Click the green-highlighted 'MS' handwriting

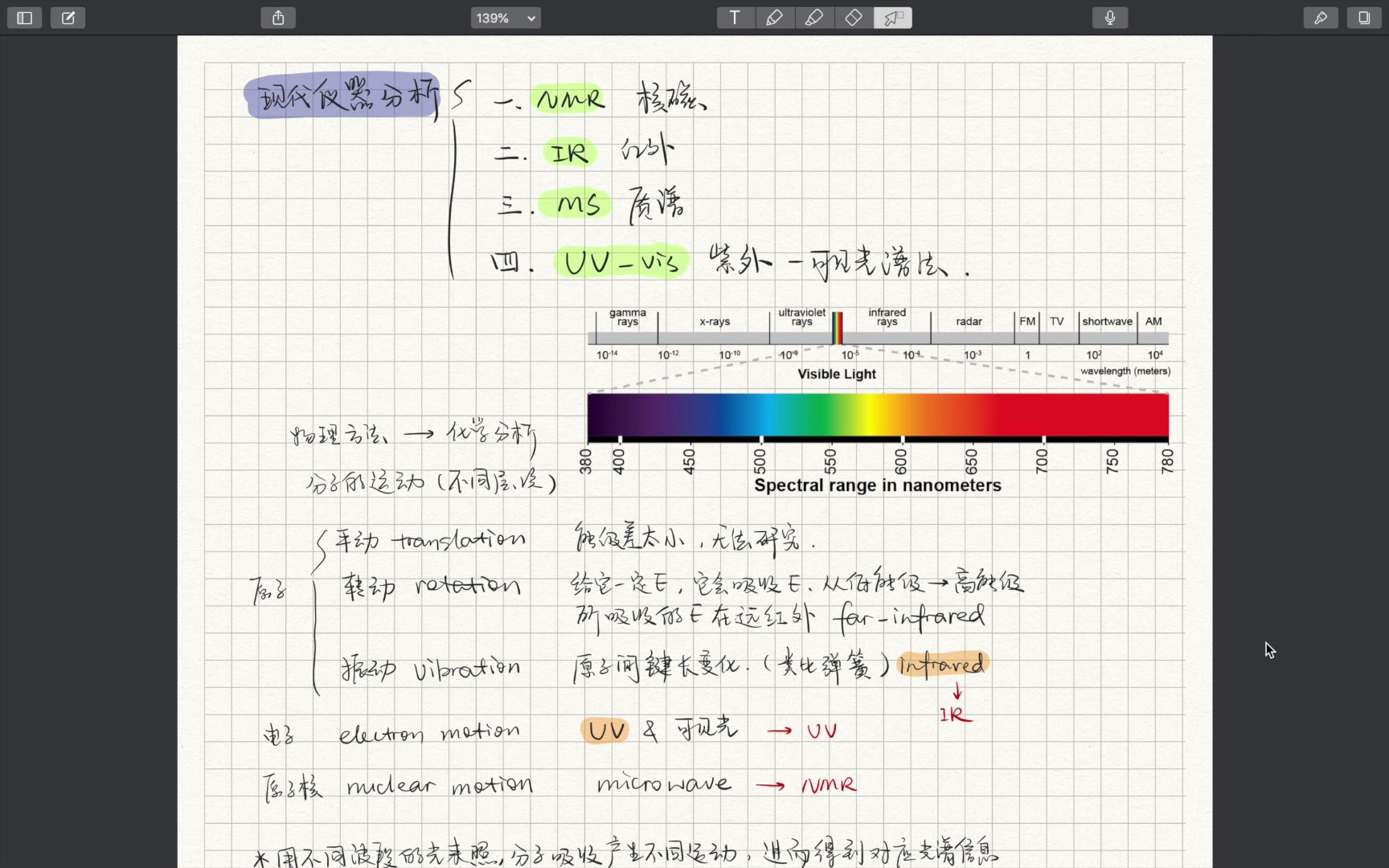point(576,203)
